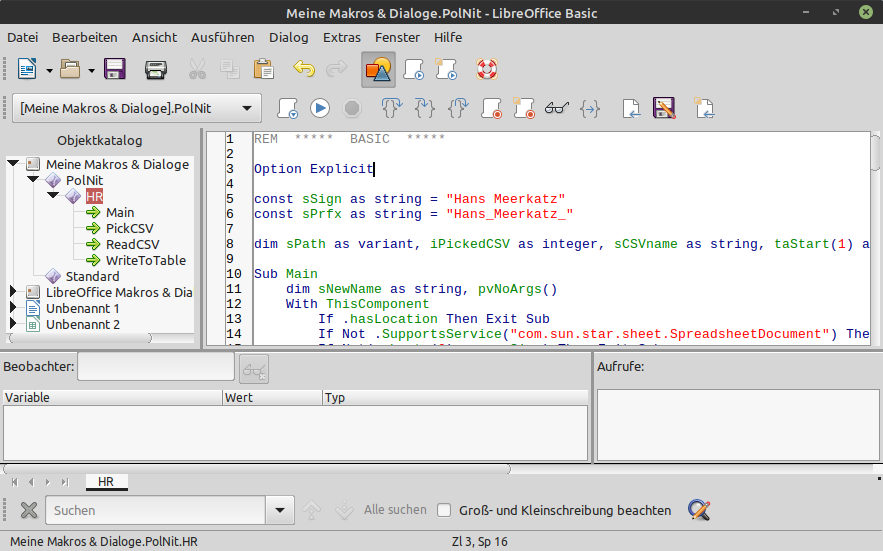Toggle breakpoint icon in the toolbar
The height and width of the screenshot is (551, 883).
tap(491, 108)
